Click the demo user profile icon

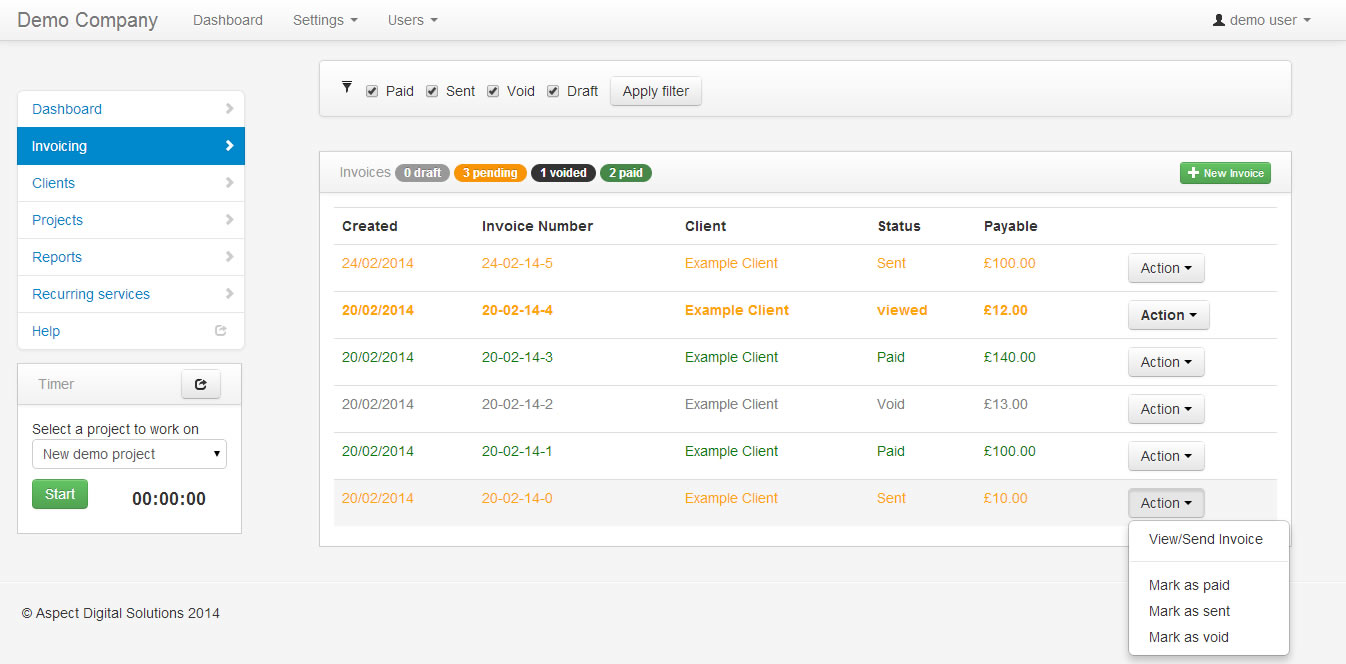pyautogui.click(x=1218, y=20)
